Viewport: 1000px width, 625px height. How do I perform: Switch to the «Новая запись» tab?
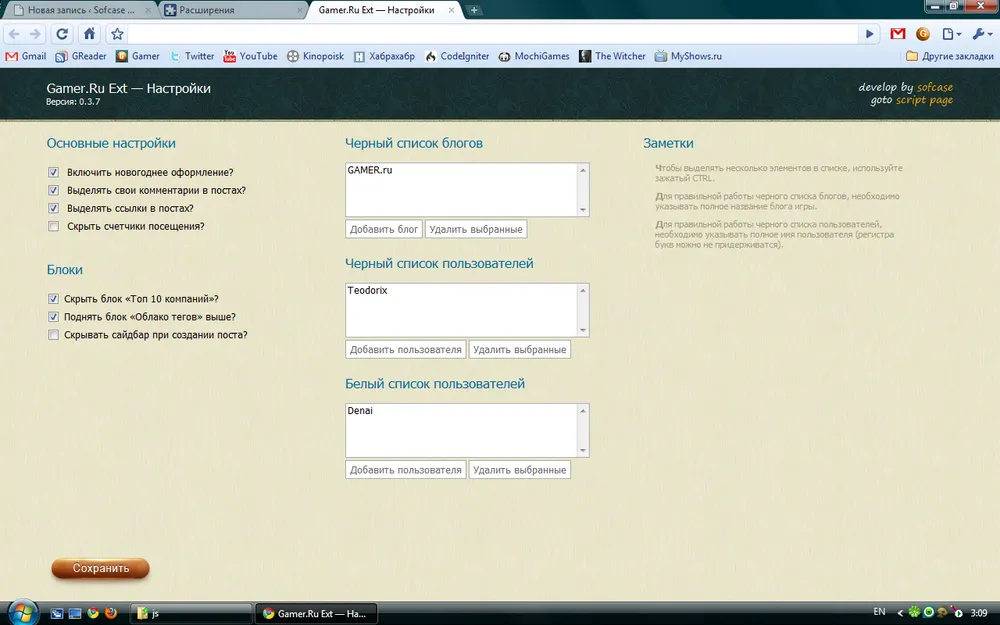click(80, 10)
